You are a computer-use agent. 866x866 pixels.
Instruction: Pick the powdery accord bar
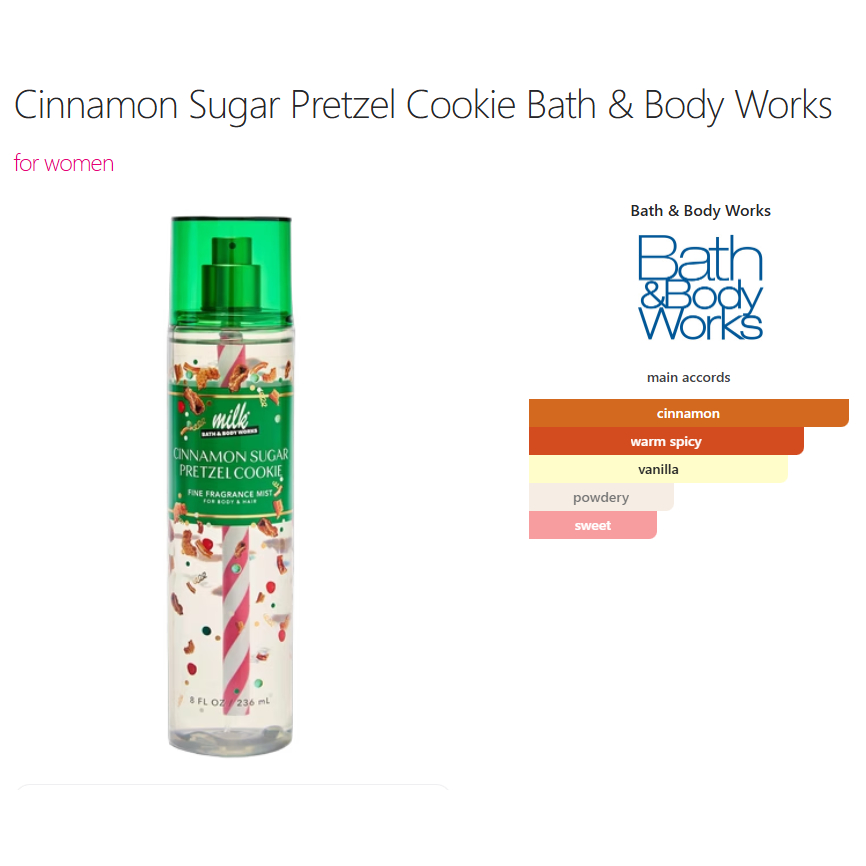601,498
